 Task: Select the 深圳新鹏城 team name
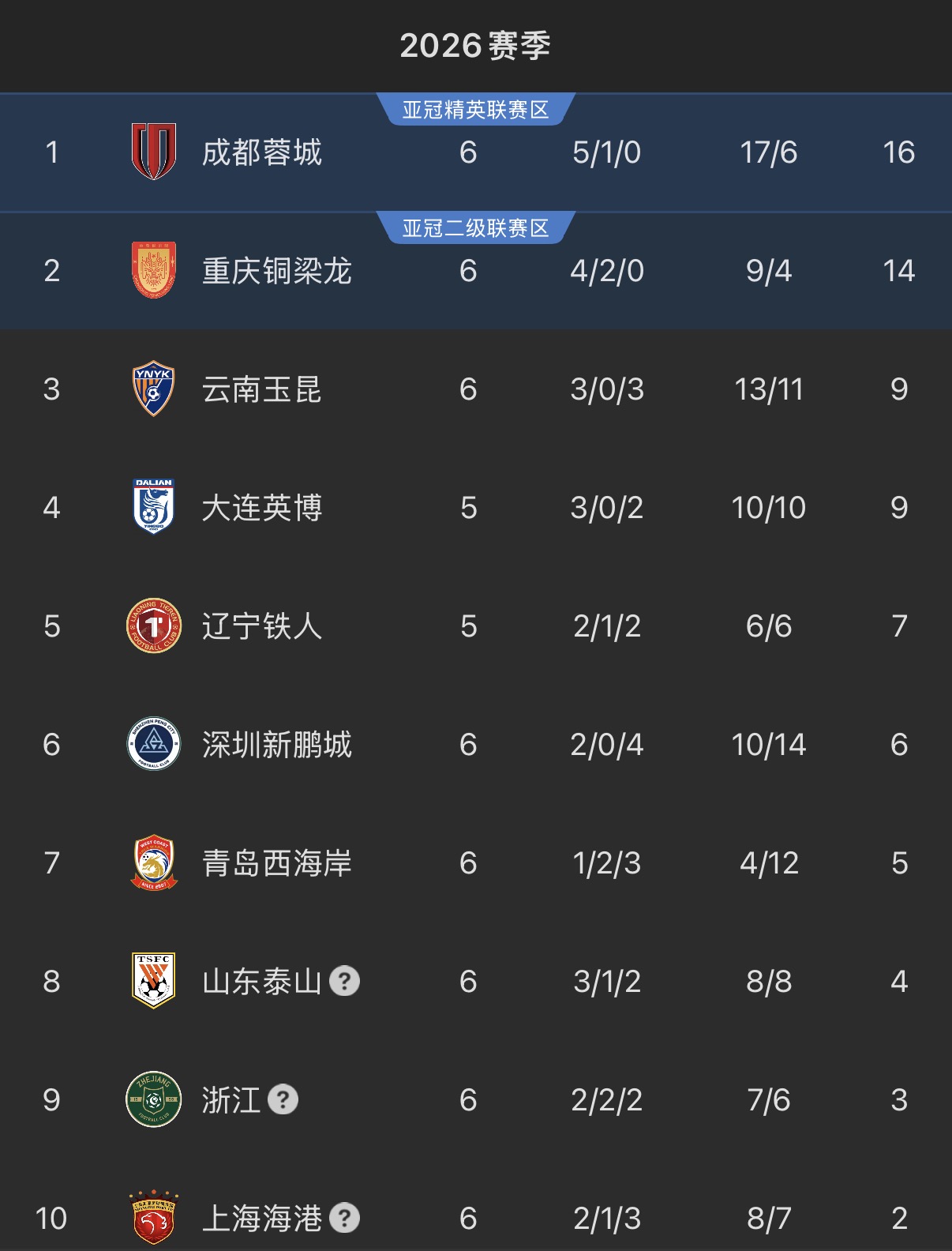tap(277, 745)
